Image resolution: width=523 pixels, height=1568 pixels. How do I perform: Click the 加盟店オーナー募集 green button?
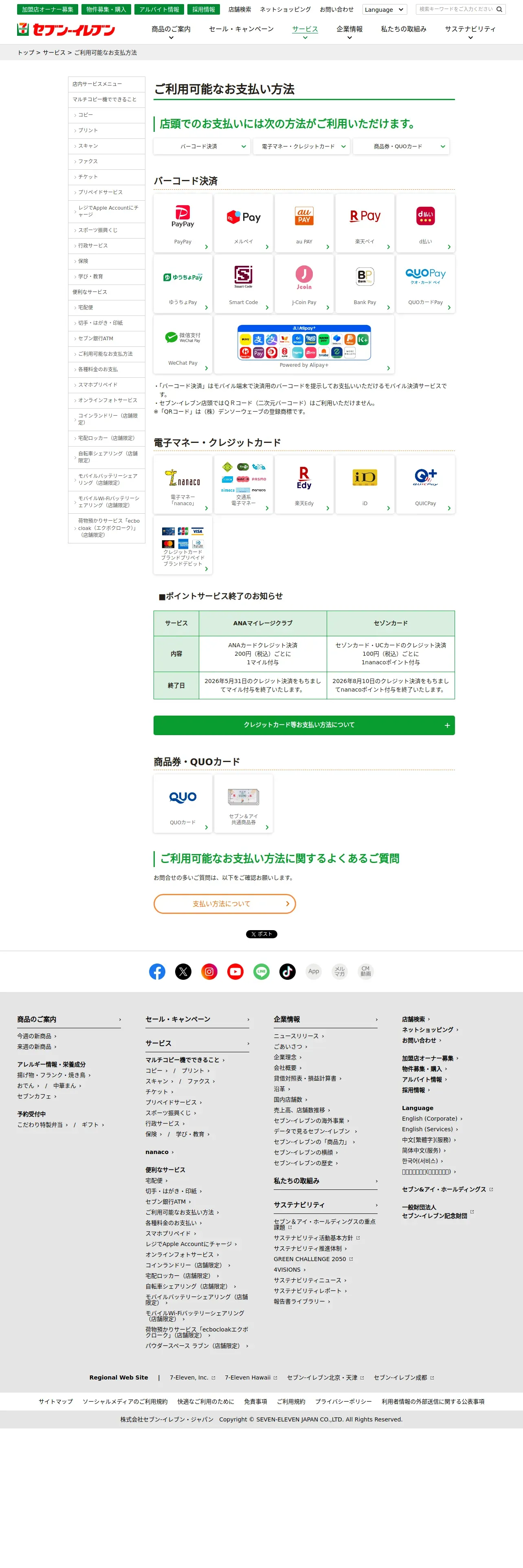[x=48, y=10]
